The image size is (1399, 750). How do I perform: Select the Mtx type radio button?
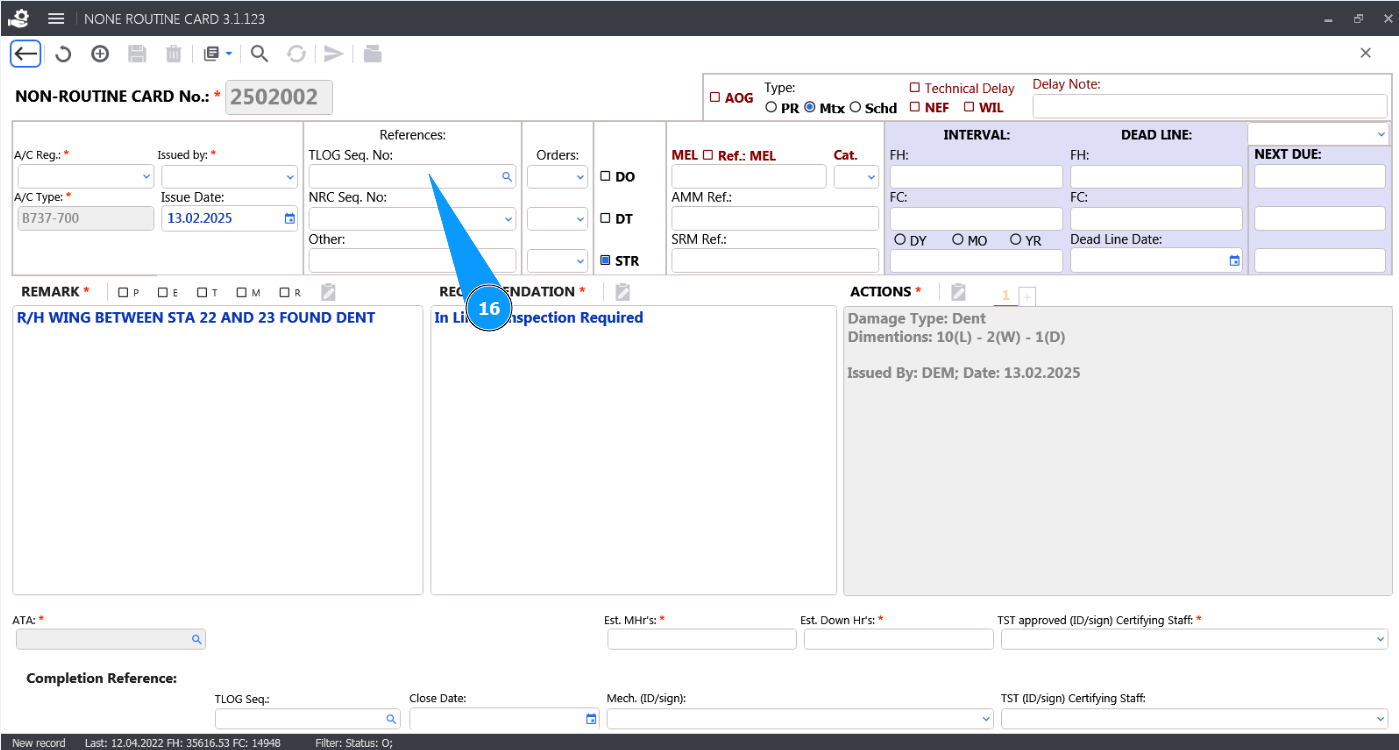click(810, 107)
